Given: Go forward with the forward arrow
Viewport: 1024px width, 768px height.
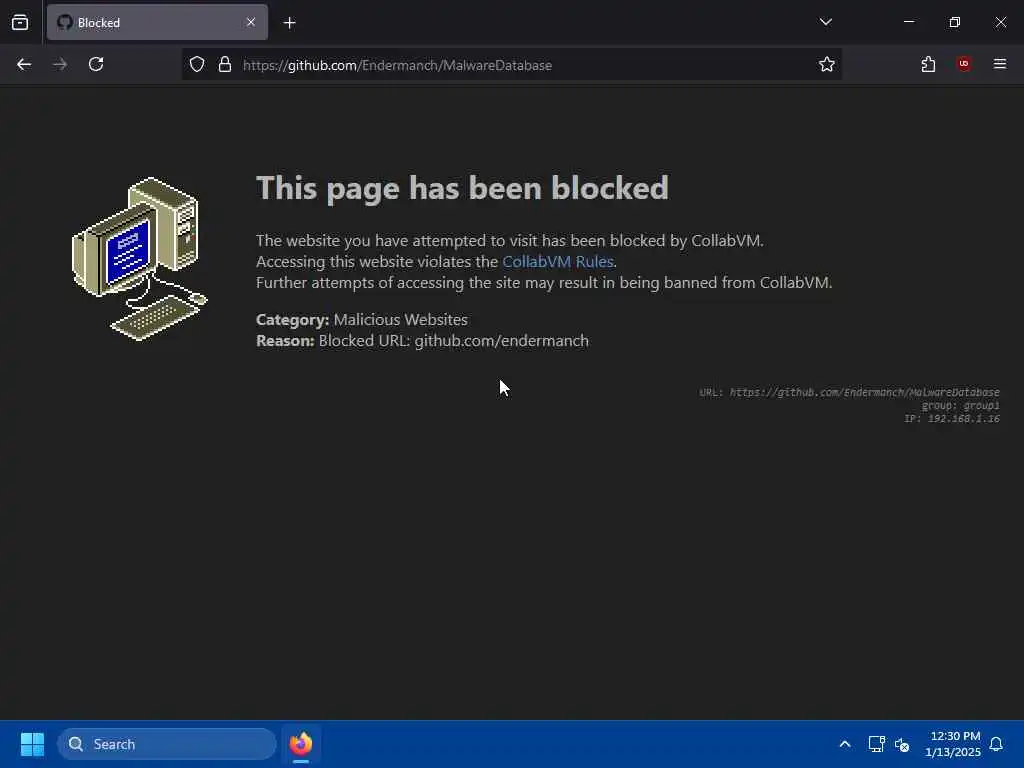Looking at the screenshot, I should pyautogui.click(x=60, y=64).
